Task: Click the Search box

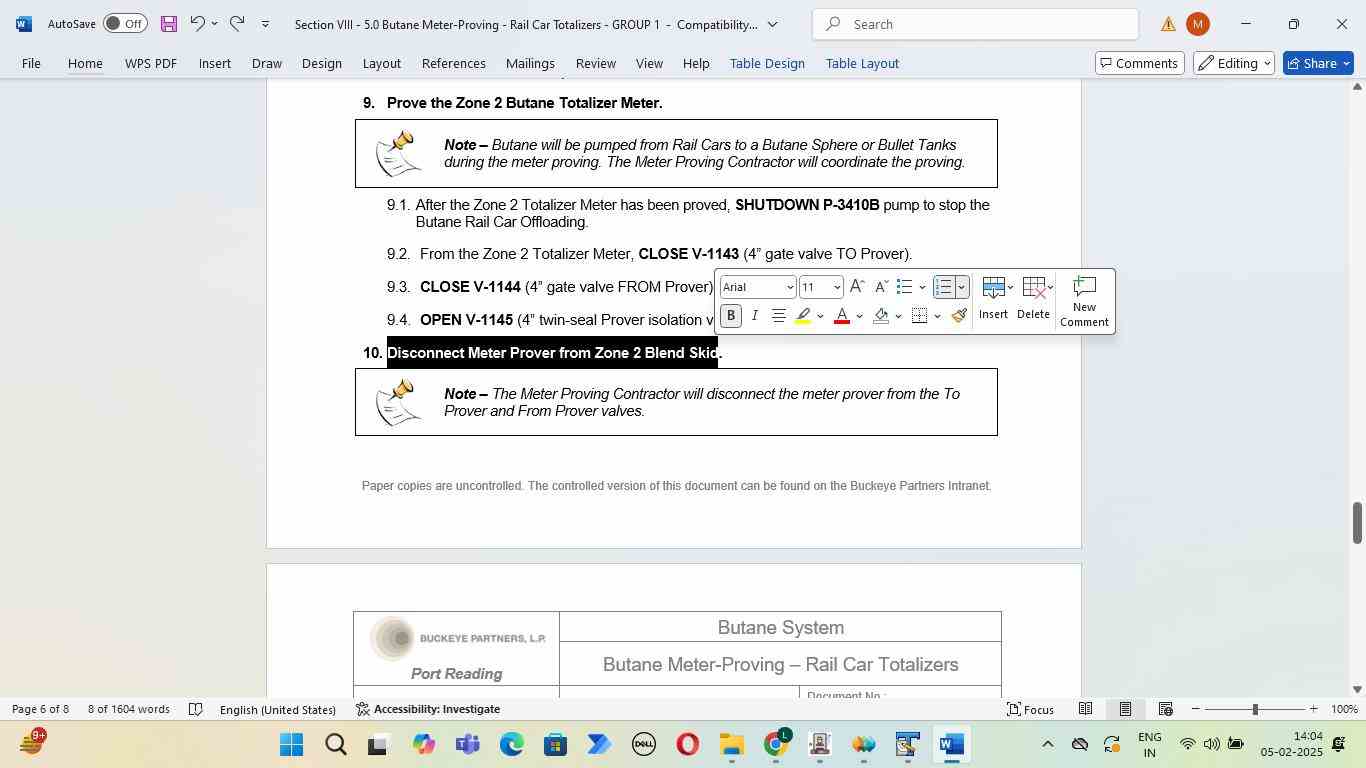Action: click(x=975, y=24)
